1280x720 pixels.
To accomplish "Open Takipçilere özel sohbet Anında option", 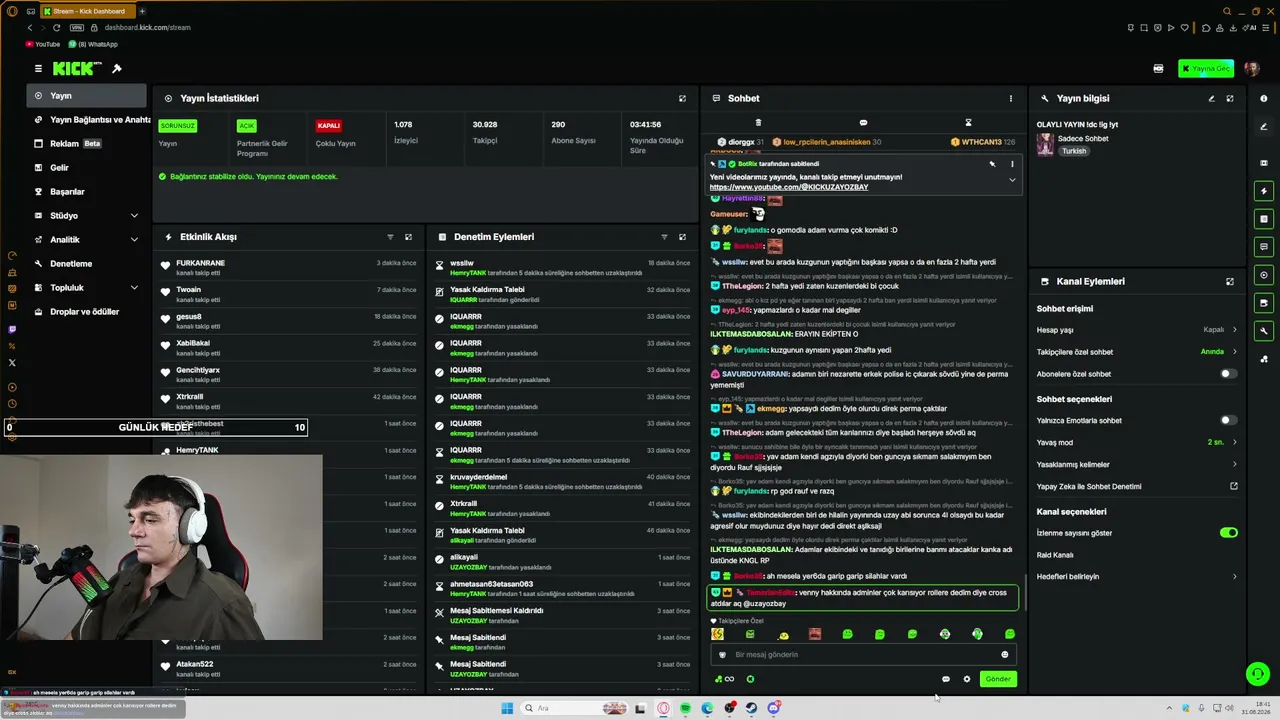I will [x=1137, y=352].
